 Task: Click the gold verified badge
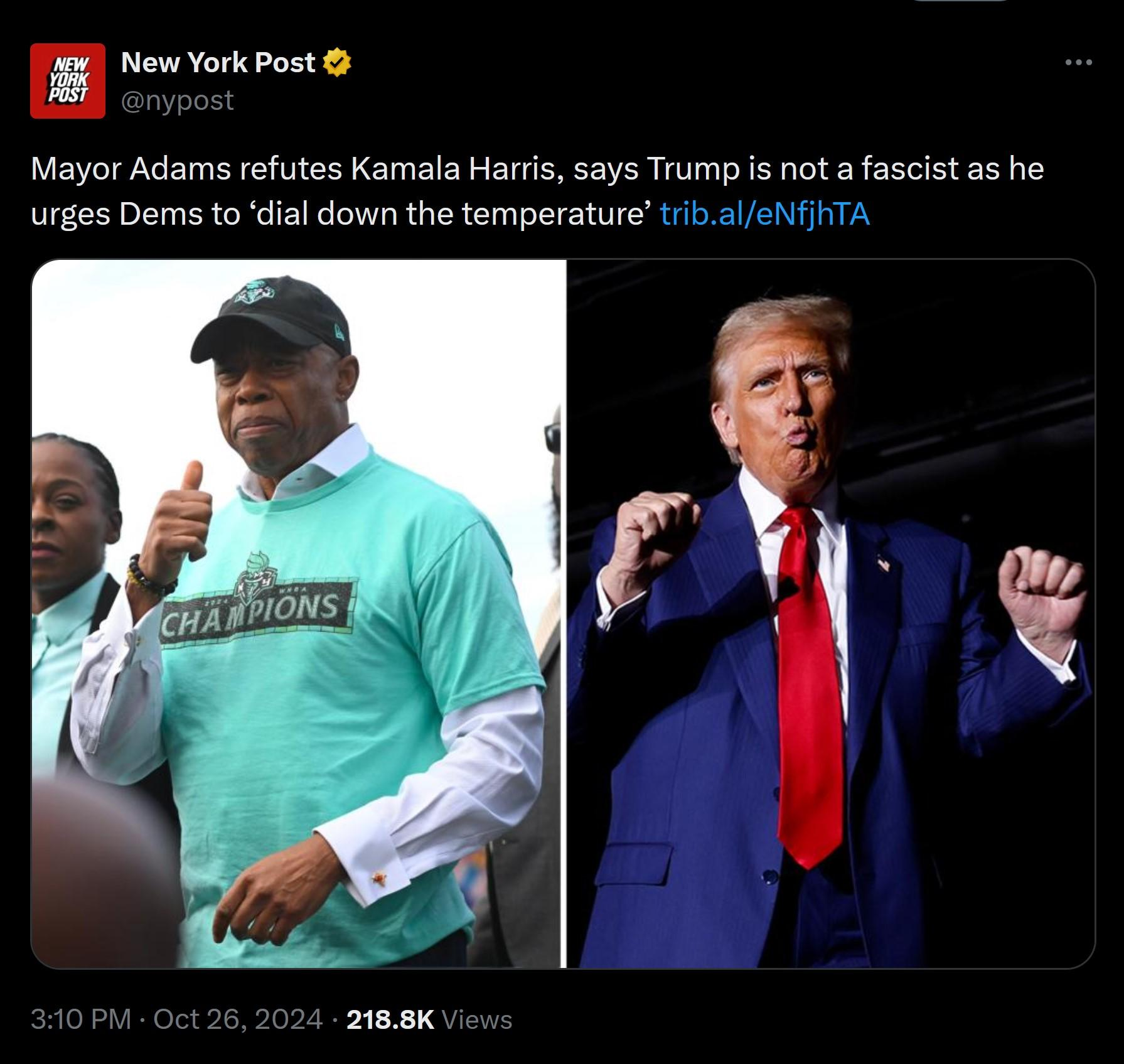click(338, 63)
